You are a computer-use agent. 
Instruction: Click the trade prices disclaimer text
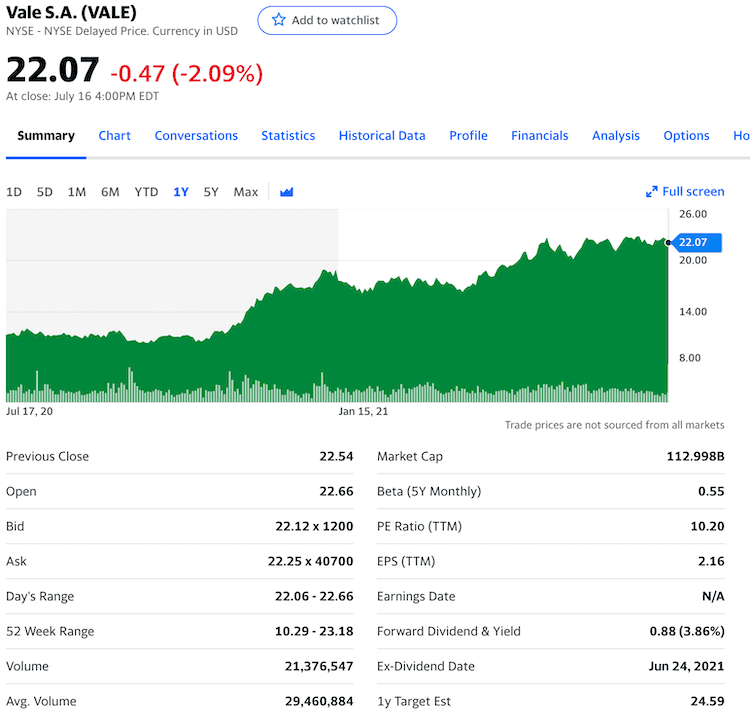point(615,425)
